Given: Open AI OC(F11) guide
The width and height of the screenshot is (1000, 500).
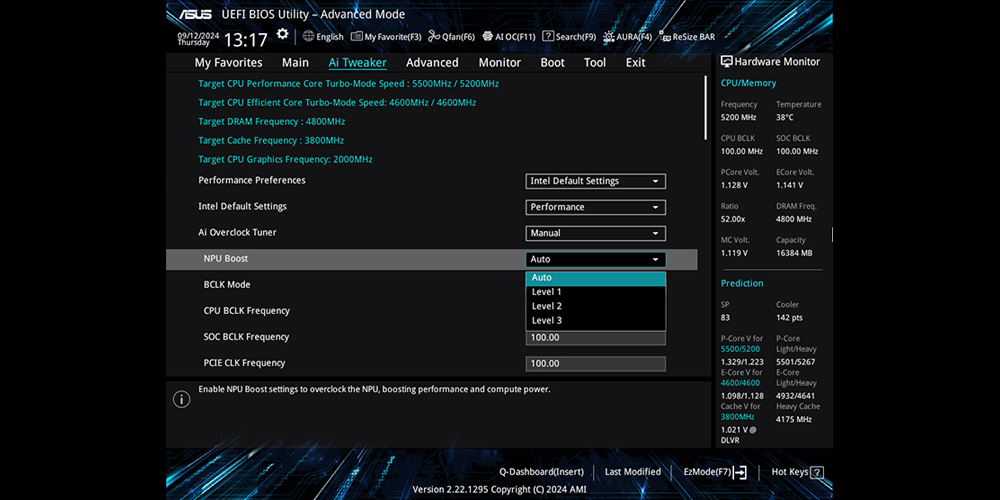Looking at the screenshot, I should pos(509,37).
